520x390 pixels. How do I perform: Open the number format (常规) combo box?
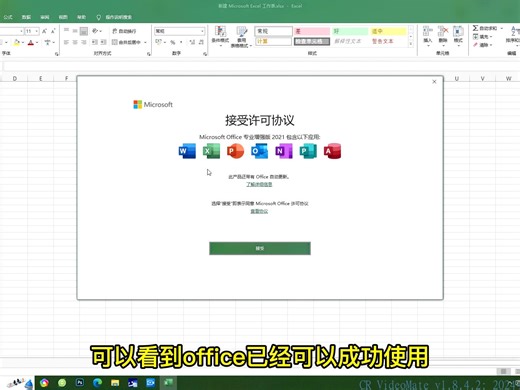click(179, 31)
